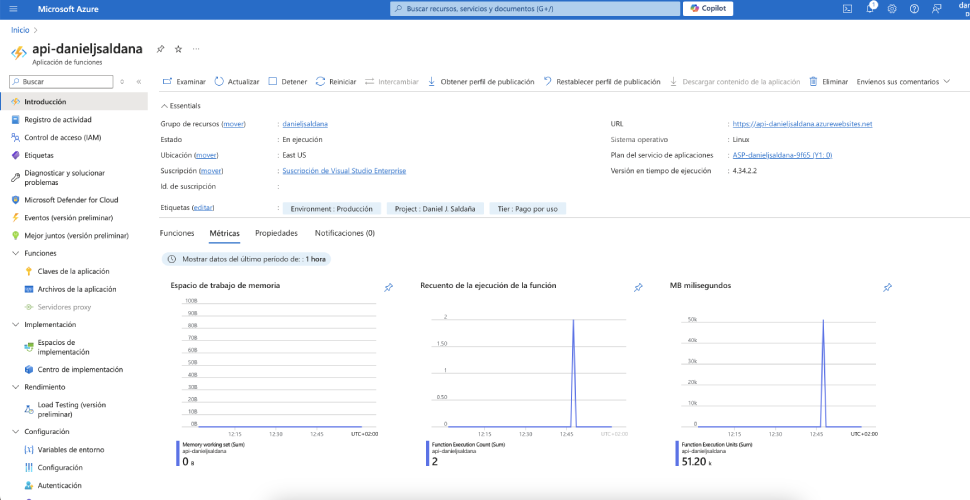
Task: Switch to the Funciones tab
Action: (177, 233)
